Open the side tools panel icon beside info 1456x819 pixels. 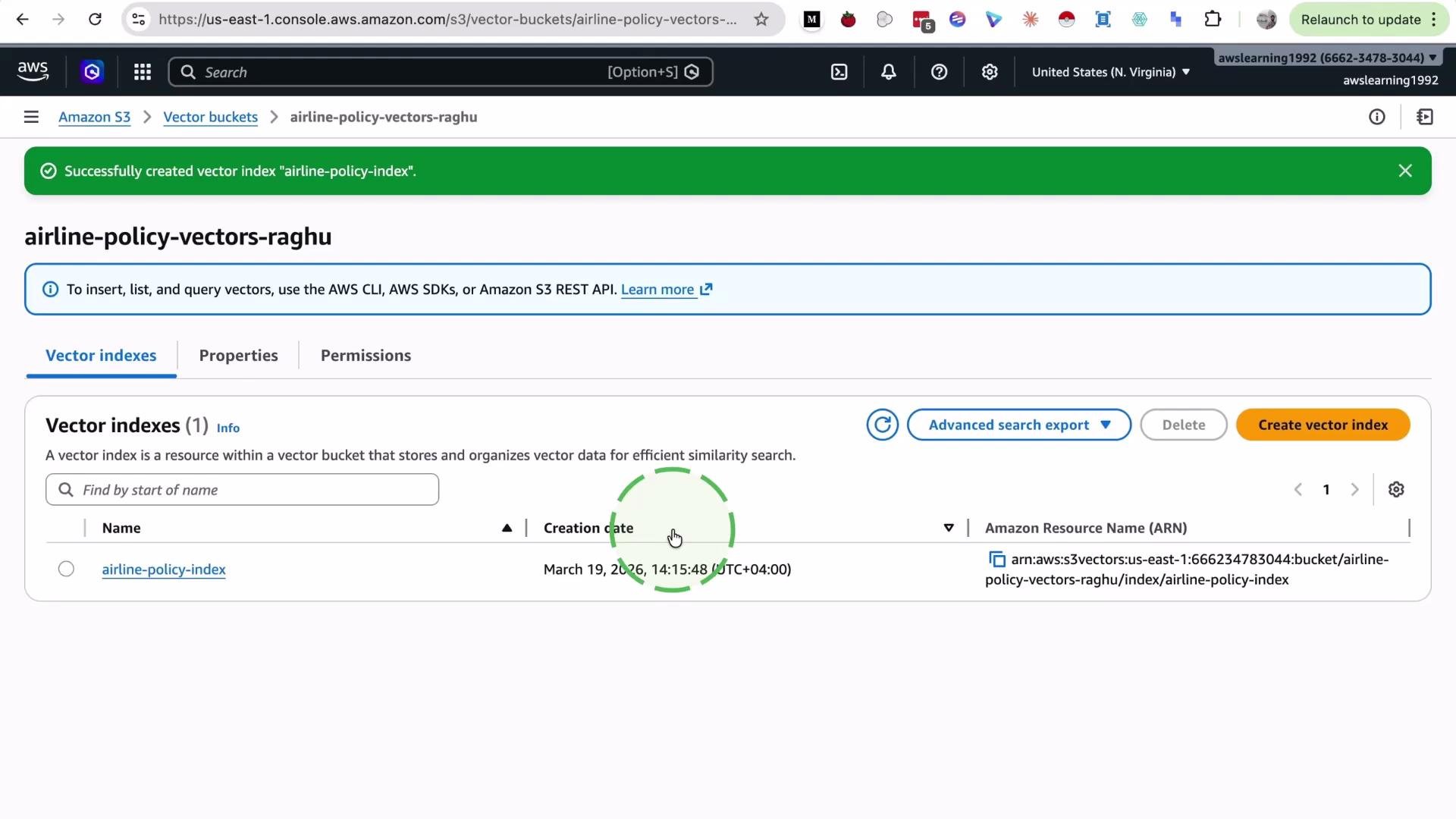point(1425,117)
